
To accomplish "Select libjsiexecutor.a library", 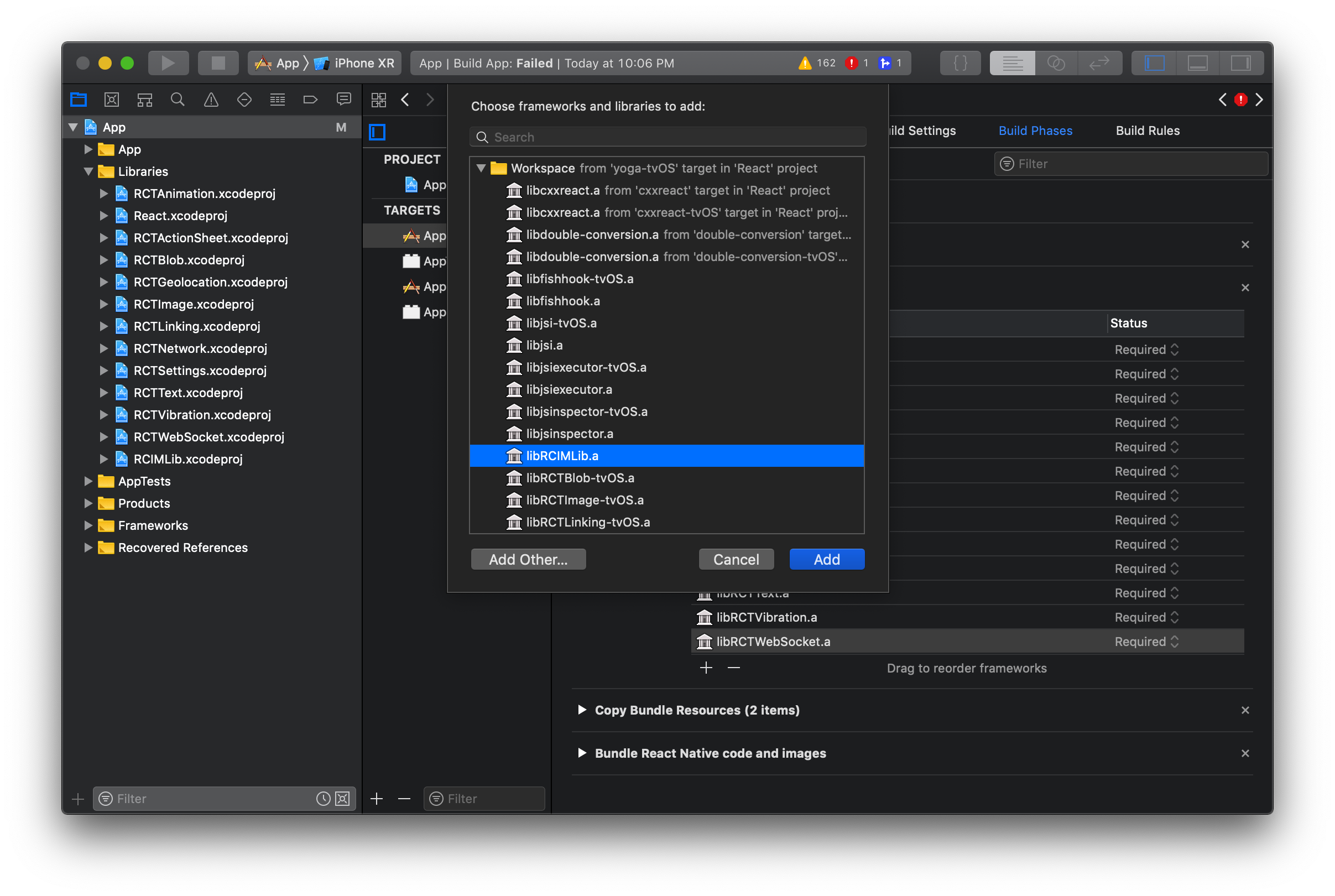I will point(666,389).
